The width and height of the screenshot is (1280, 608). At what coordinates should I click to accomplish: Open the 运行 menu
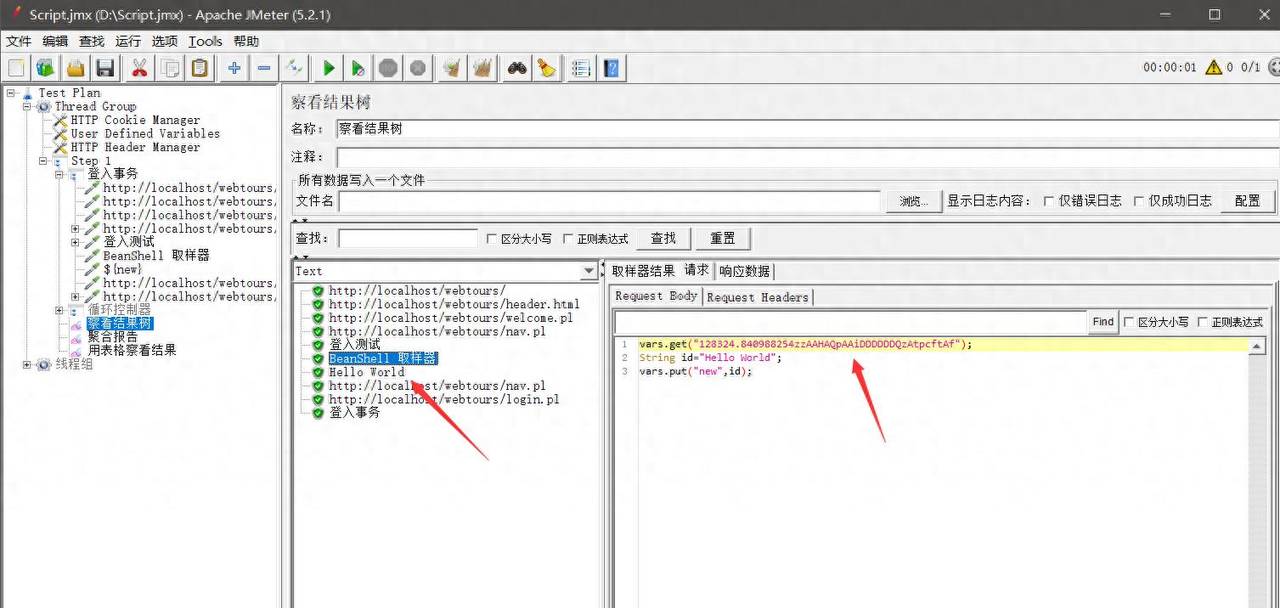coord(128,41)
